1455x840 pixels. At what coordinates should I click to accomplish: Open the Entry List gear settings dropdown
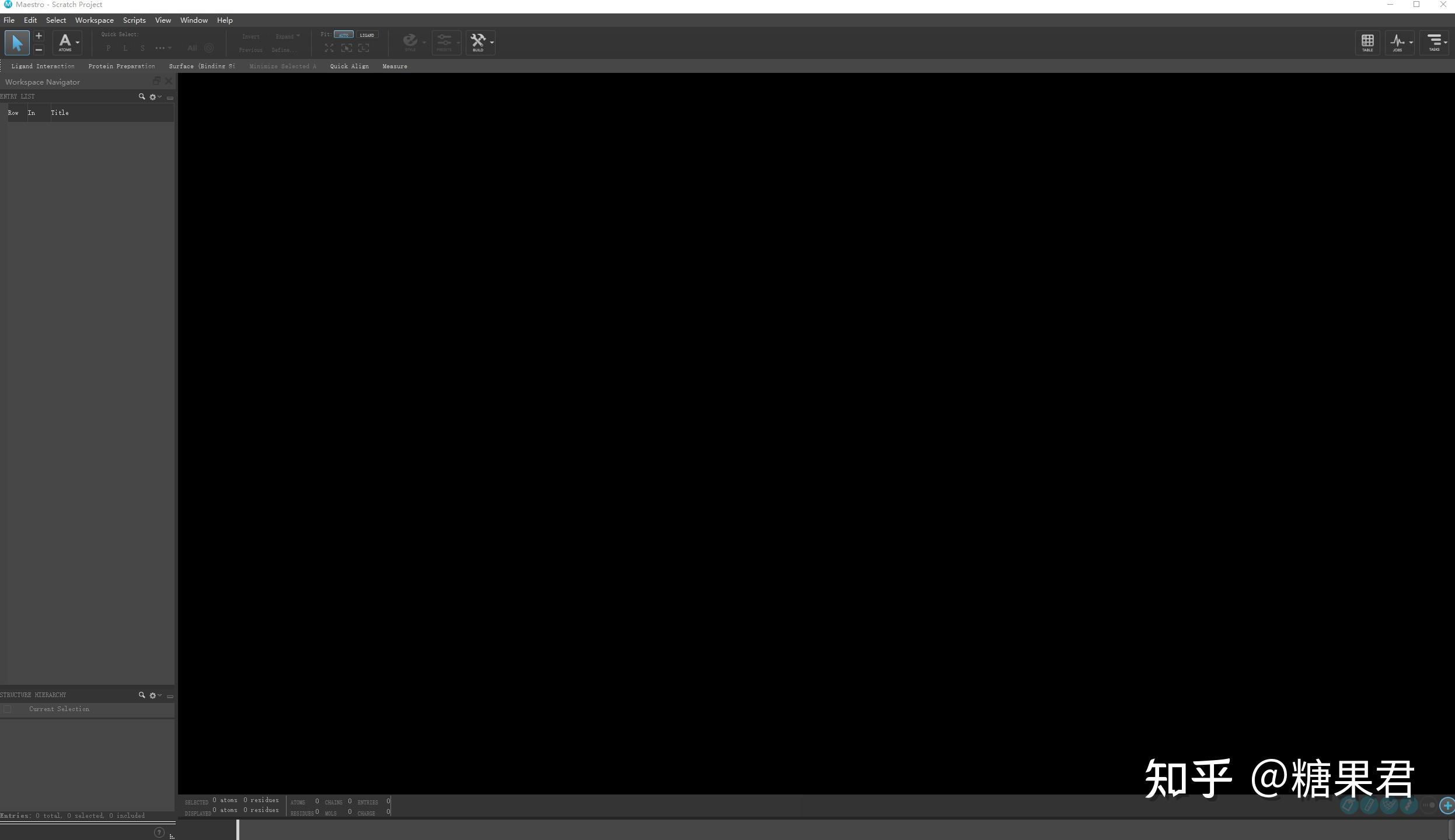pos(155,97)
